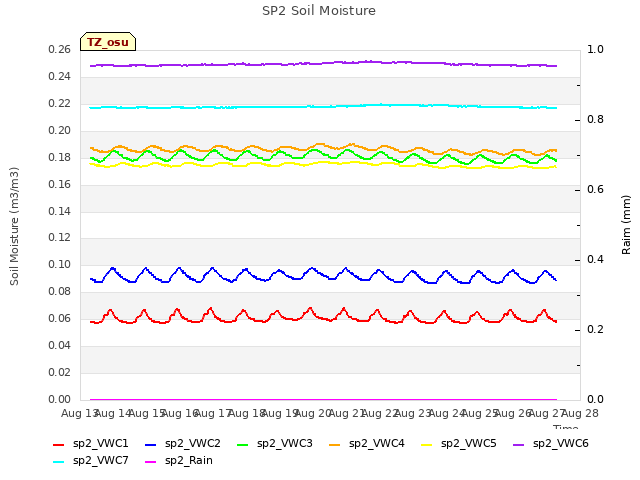Click the 0.0 right axis tick label
This screenshot has width=640, height=480.
tap(595, 400)
